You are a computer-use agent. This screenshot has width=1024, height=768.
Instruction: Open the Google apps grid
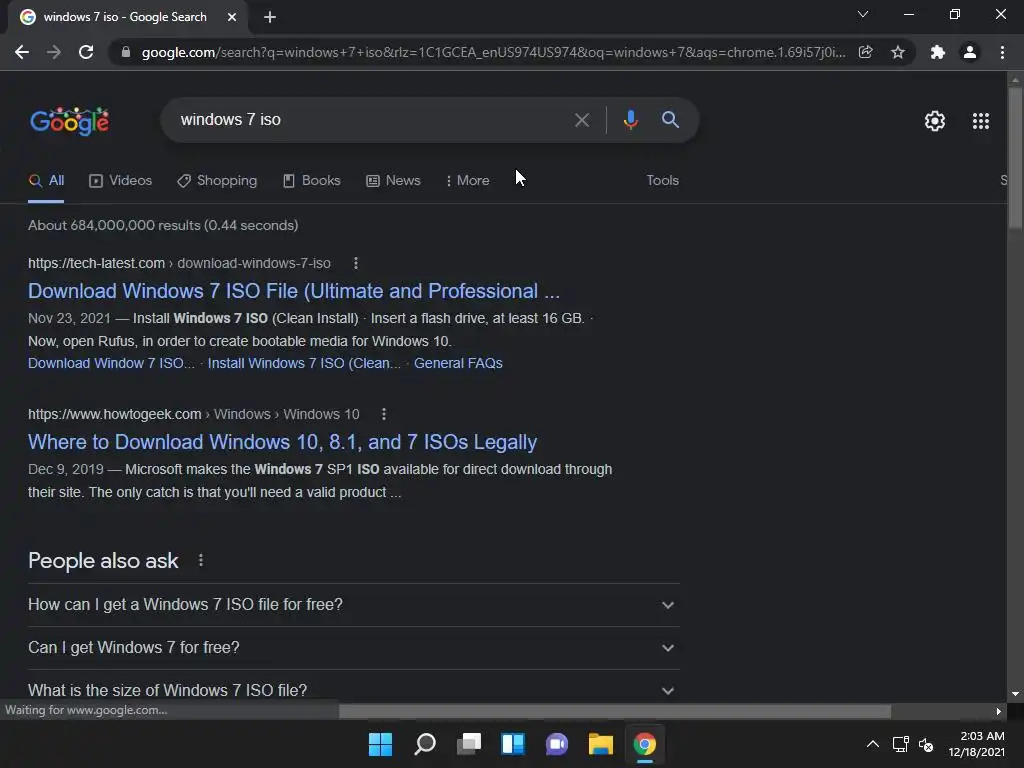(x=980, y=121)
